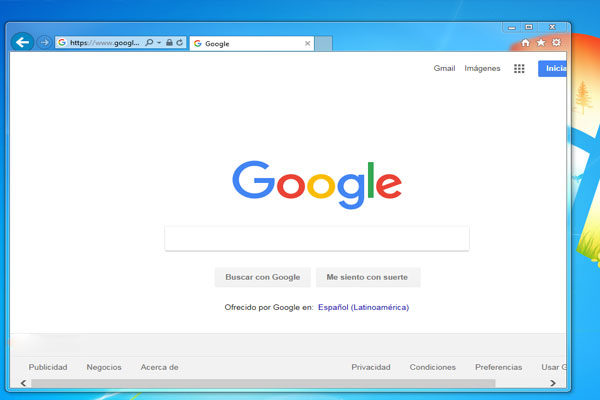Click the browser Forward arrow button

pos(44,42)
